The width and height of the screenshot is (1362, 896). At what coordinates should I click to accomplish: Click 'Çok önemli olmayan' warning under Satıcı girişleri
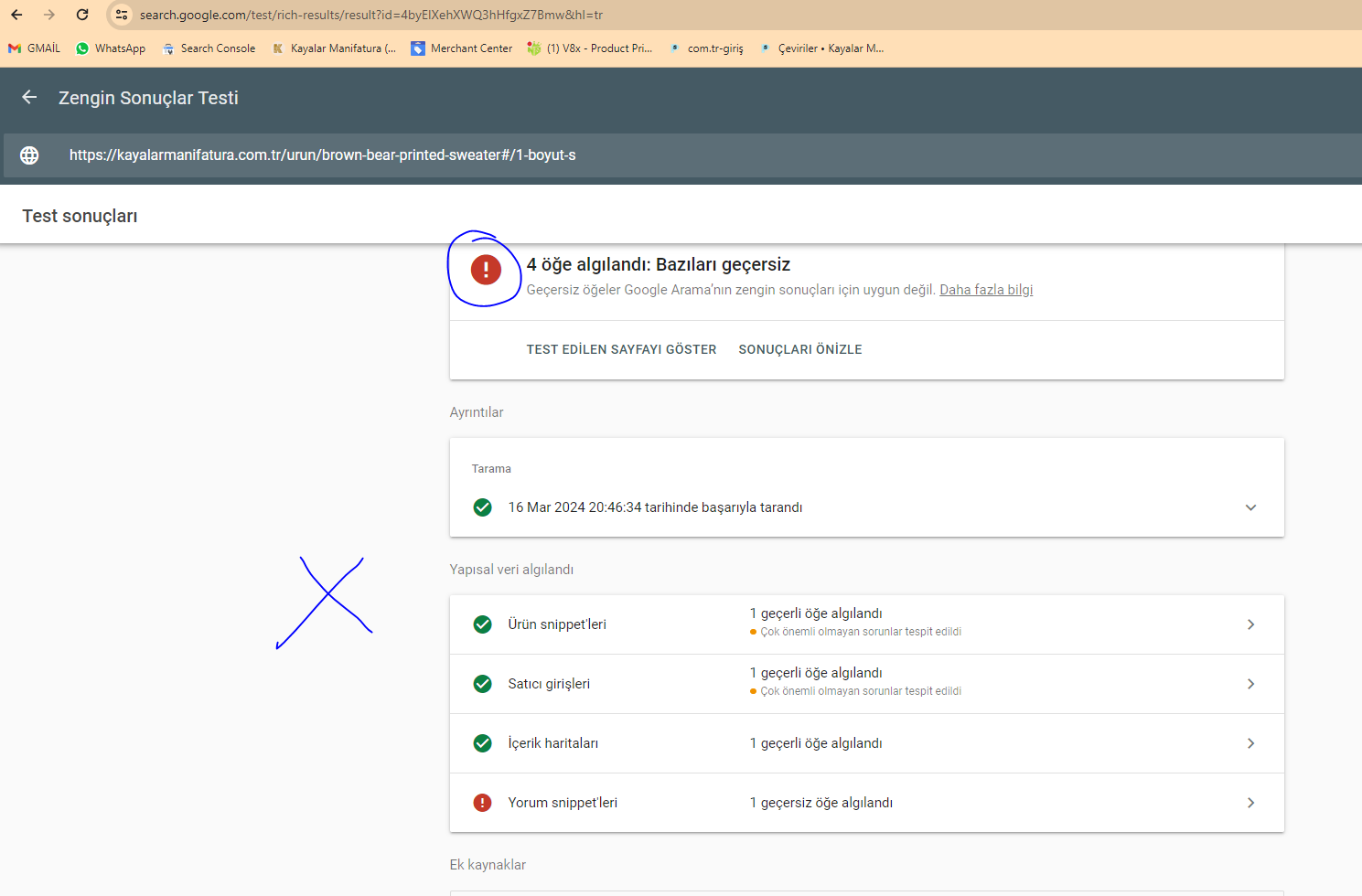click(x=861, y=691)
